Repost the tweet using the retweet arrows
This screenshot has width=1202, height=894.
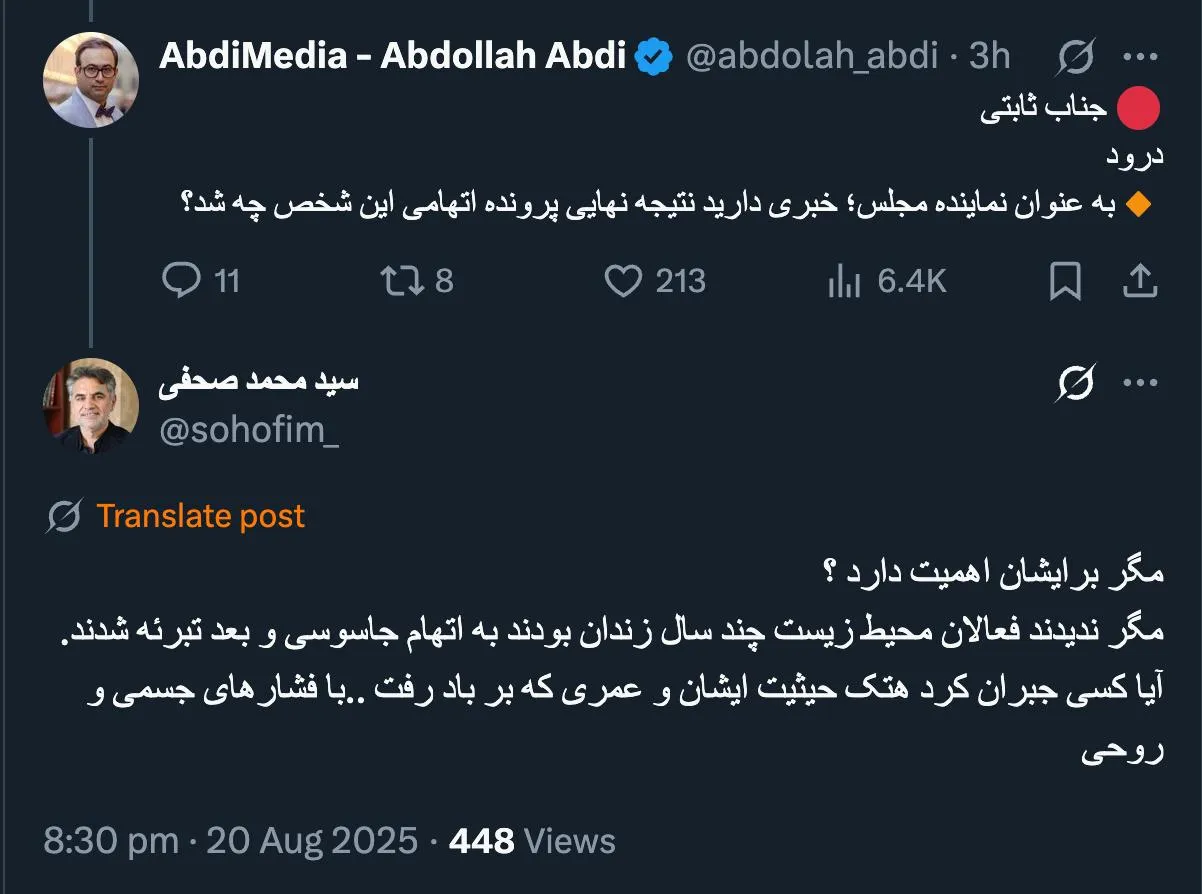(x=404, y=281)
